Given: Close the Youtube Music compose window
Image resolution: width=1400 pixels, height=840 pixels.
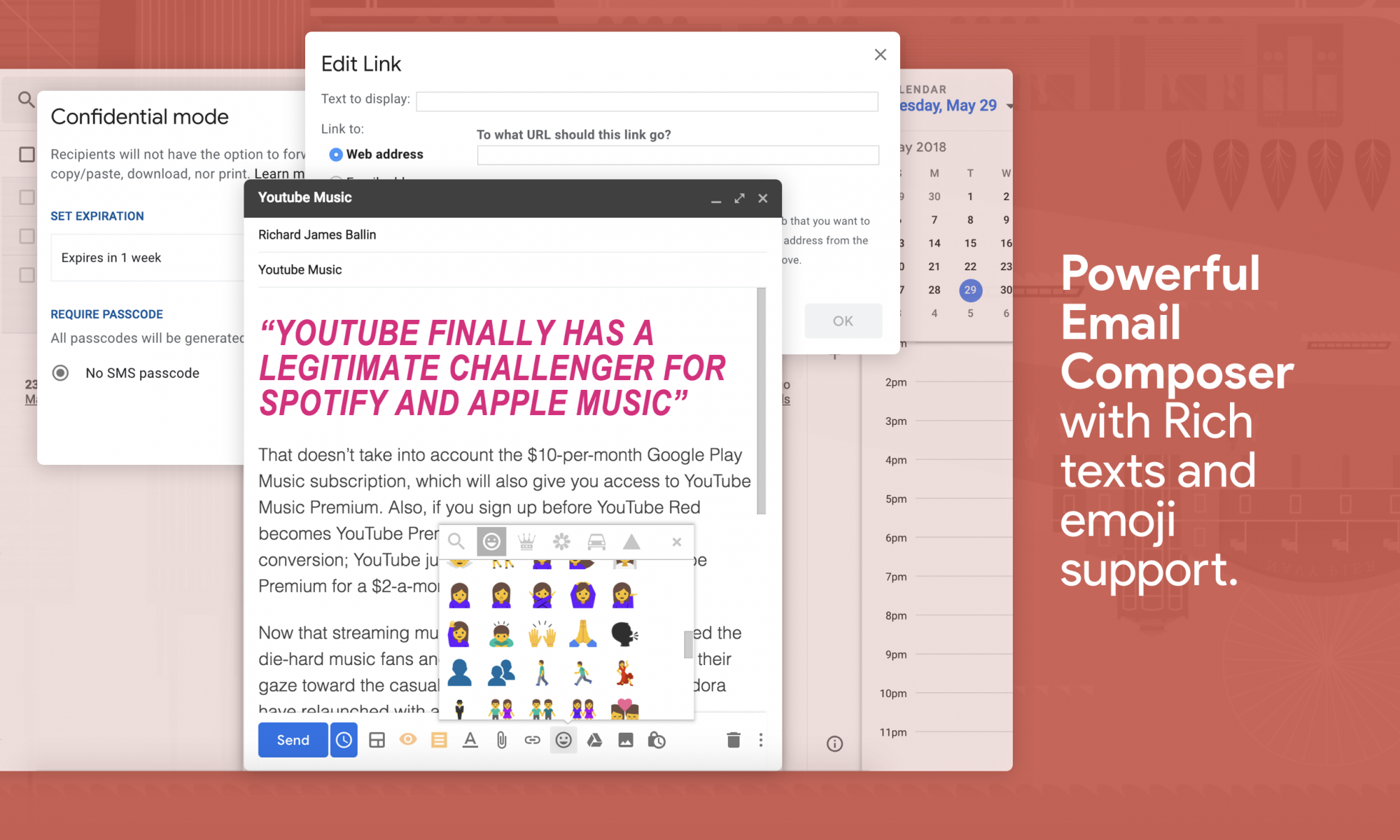Looking at the screenshot, I should 763,198.
